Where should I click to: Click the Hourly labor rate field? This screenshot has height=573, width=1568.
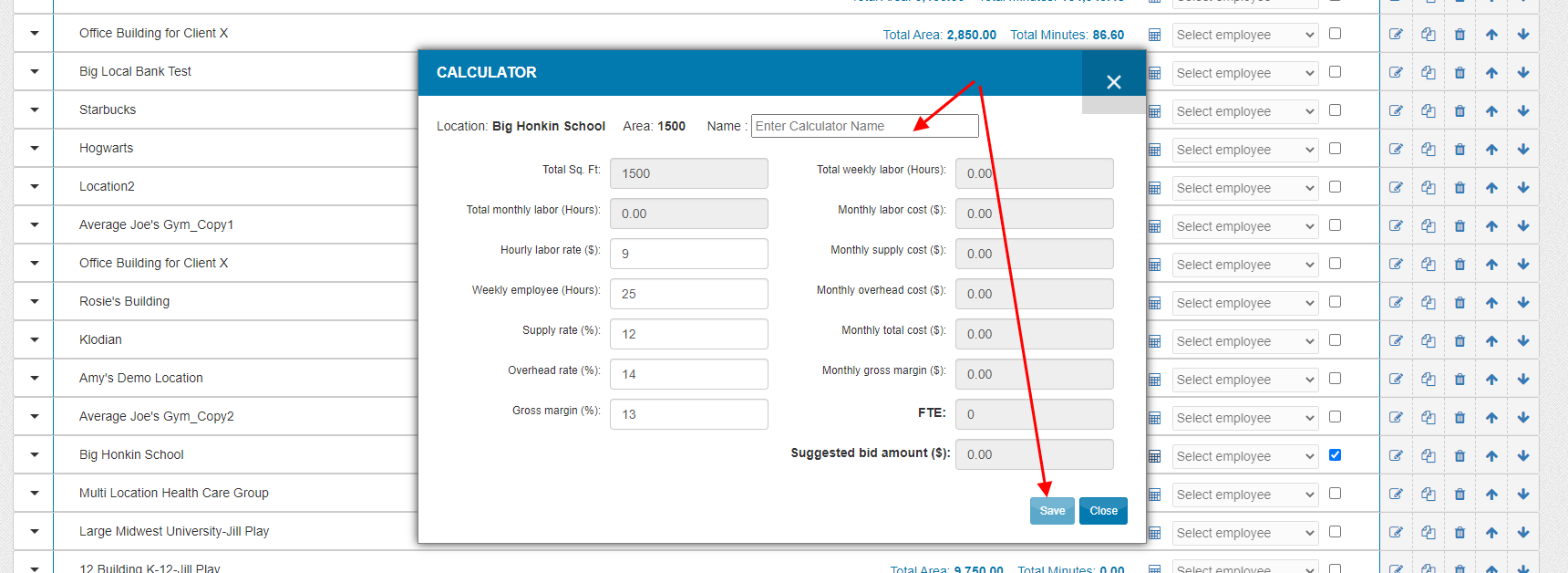coord(688,254)
